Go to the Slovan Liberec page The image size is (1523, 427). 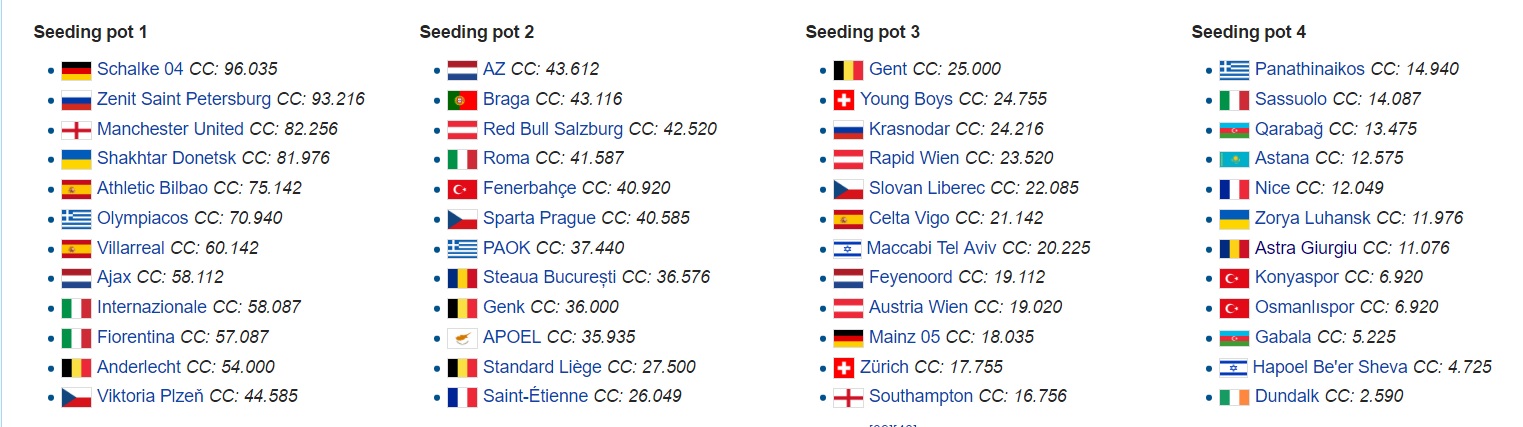927,189
